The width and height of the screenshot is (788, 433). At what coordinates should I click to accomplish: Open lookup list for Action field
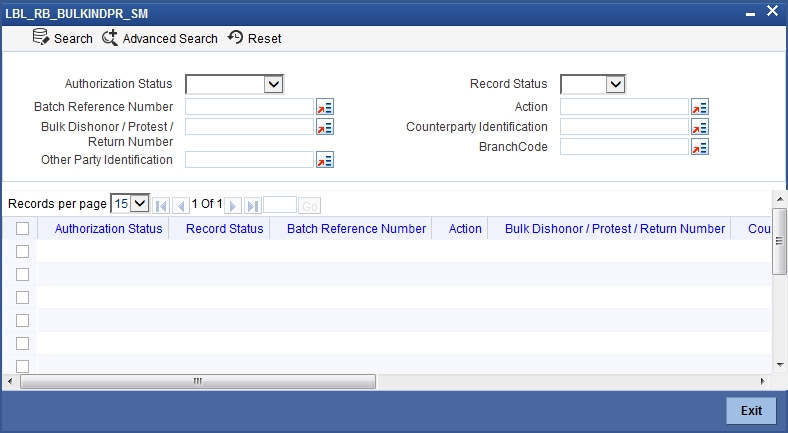(x=700, y=107)
